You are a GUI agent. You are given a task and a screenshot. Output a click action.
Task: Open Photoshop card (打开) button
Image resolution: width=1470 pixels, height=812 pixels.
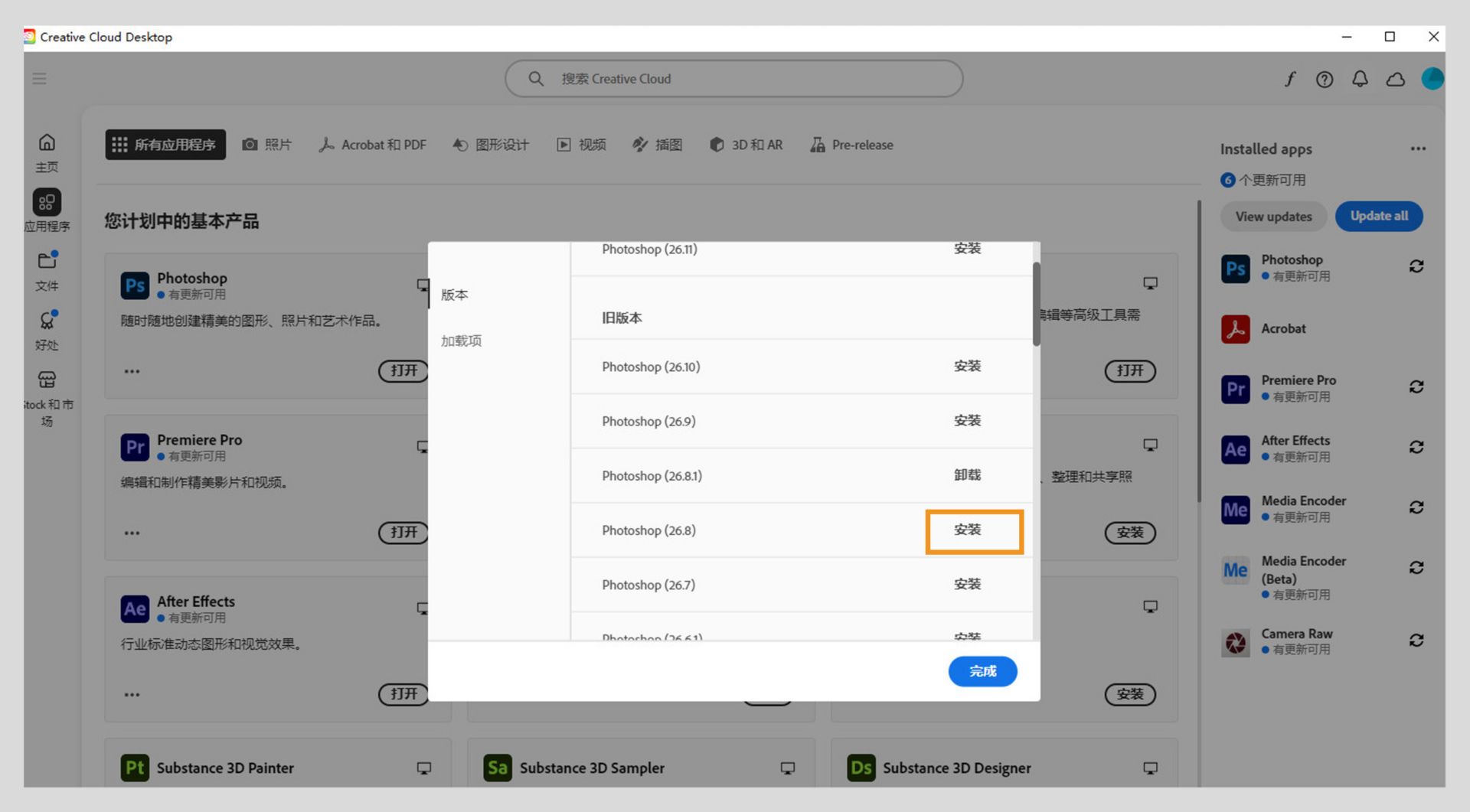point(403,370)
